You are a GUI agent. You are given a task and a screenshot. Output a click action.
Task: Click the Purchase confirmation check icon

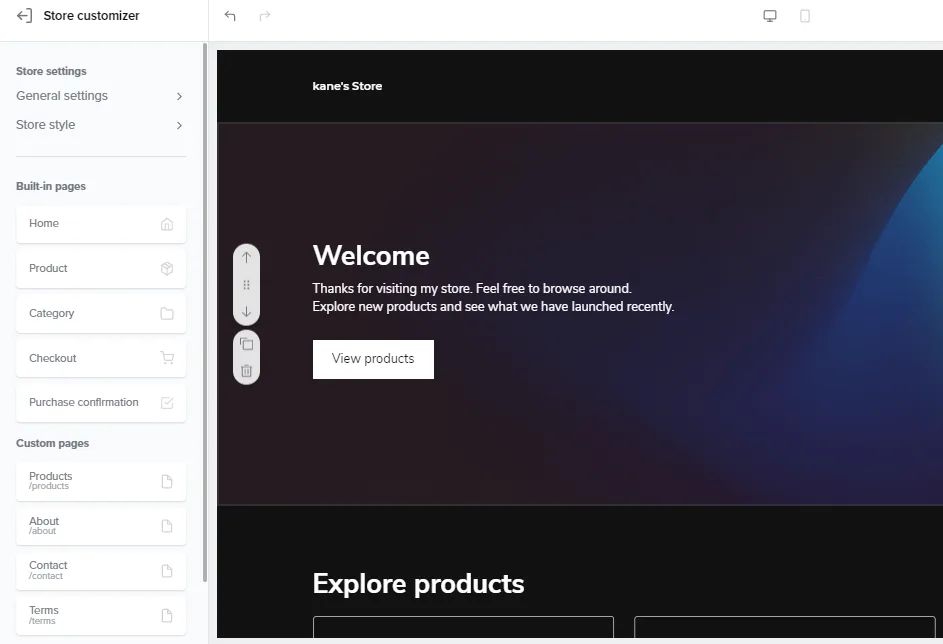pyautogui.click(x=167, y=402)
